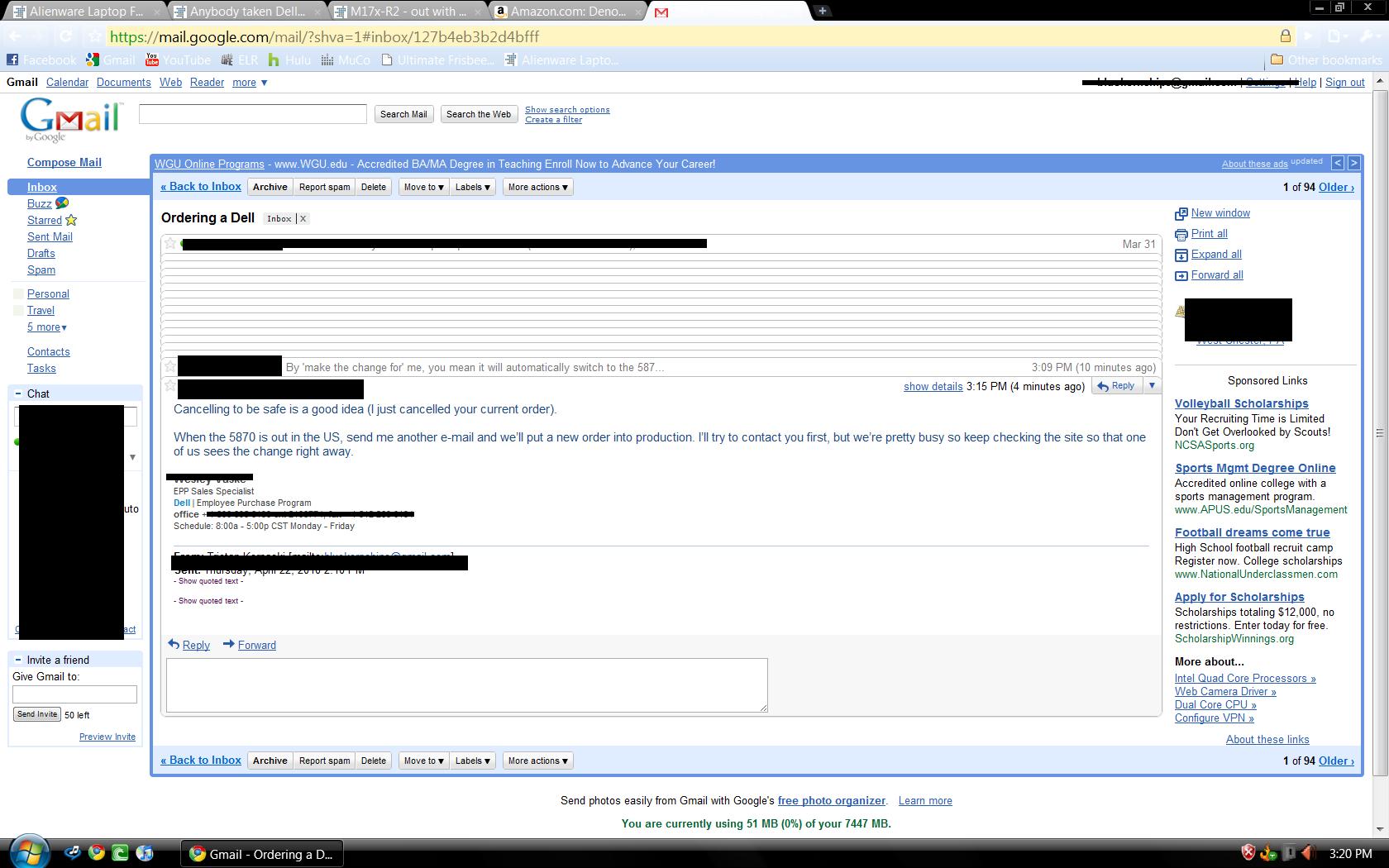Collapse the Invite a friend panel
1389x868 pixels.
point(18,660)
